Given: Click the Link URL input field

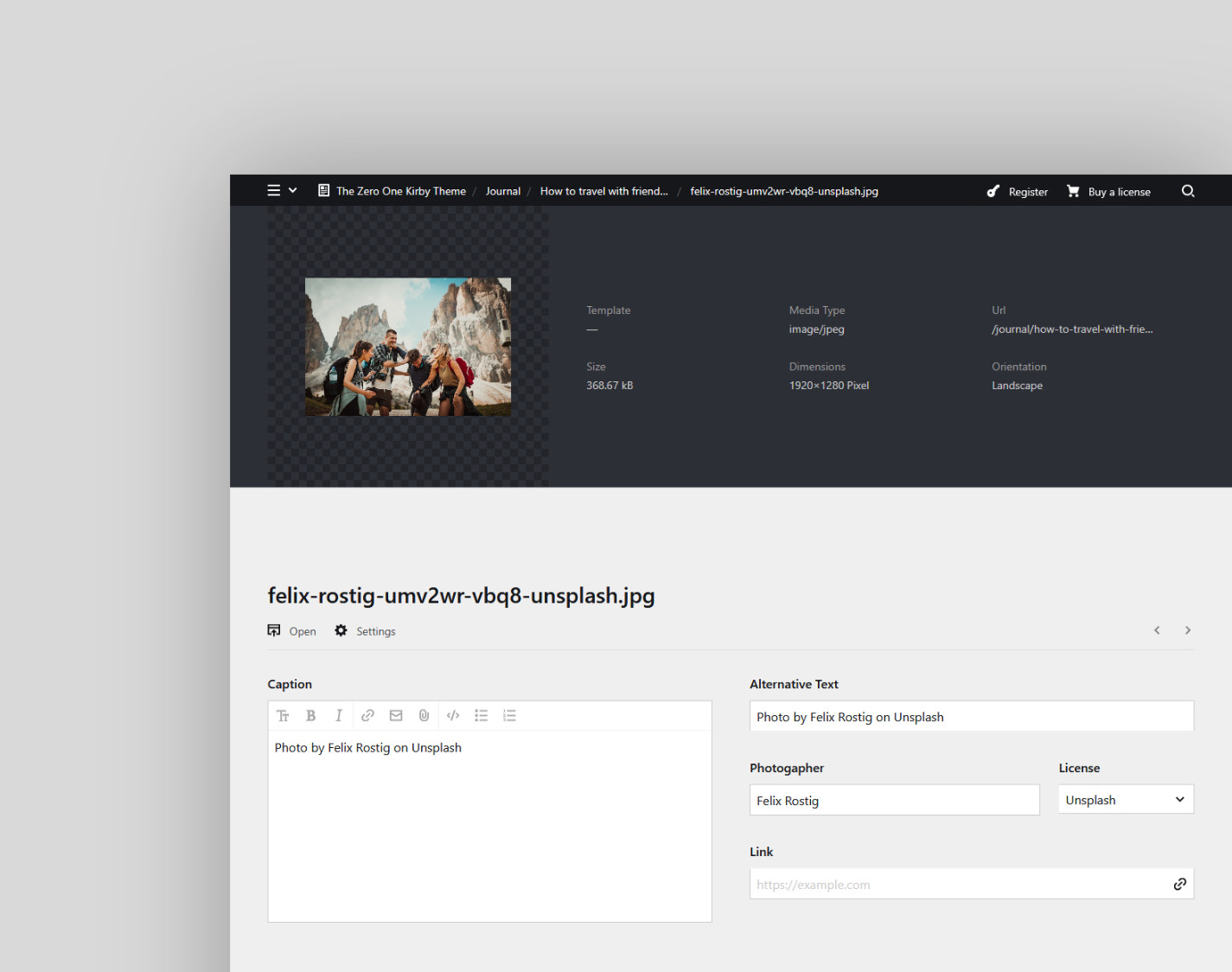Looking at the screenshot, I should pos(958,885).
